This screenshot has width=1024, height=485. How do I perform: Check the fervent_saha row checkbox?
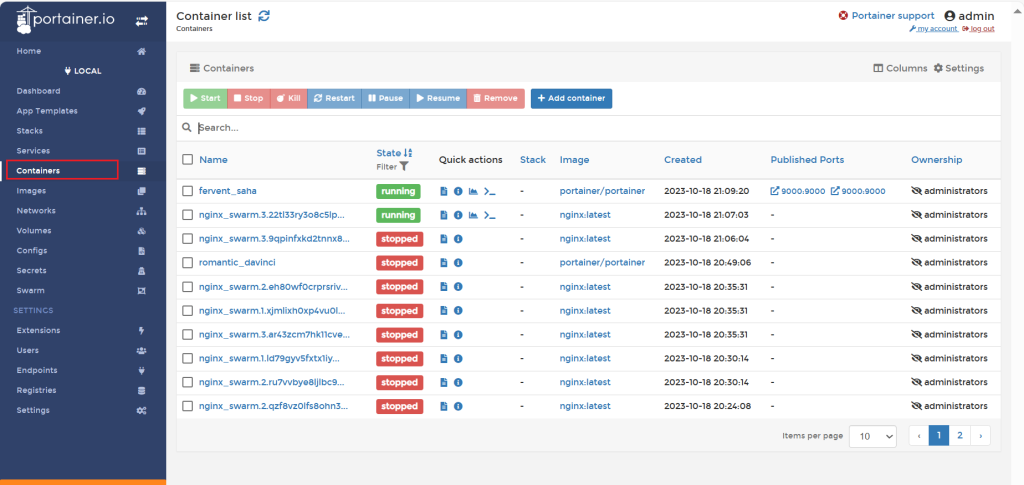[187, 191]
